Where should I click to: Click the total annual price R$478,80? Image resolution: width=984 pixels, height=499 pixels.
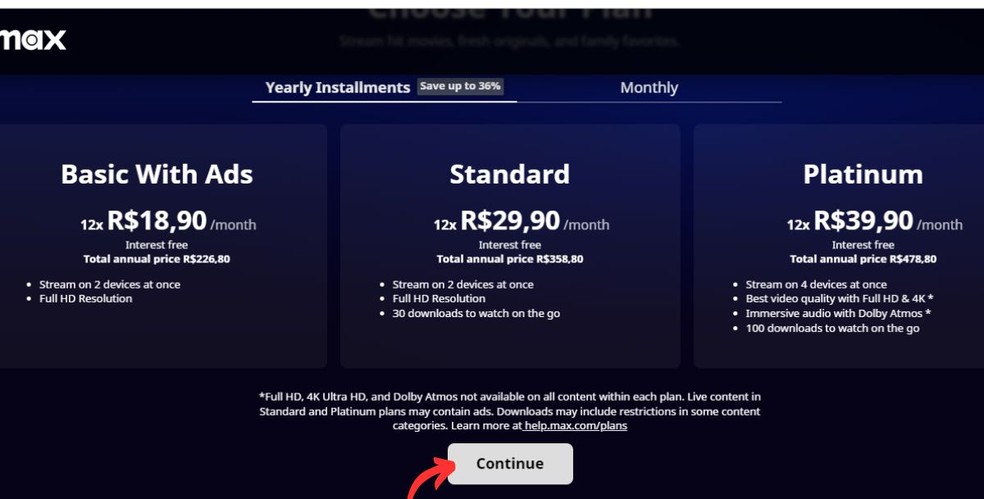(x=863, y=259)
